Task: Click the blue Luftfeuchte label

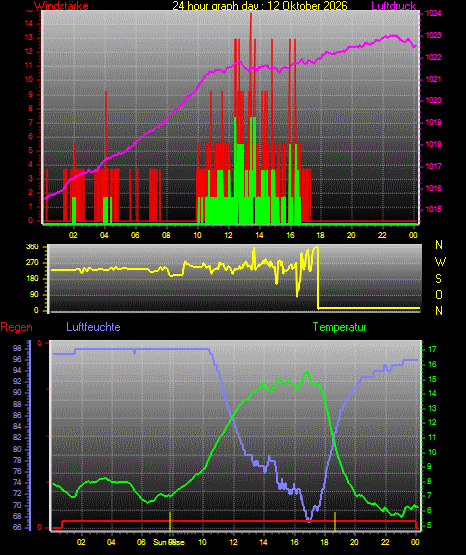Action: (x=93, y=327)
